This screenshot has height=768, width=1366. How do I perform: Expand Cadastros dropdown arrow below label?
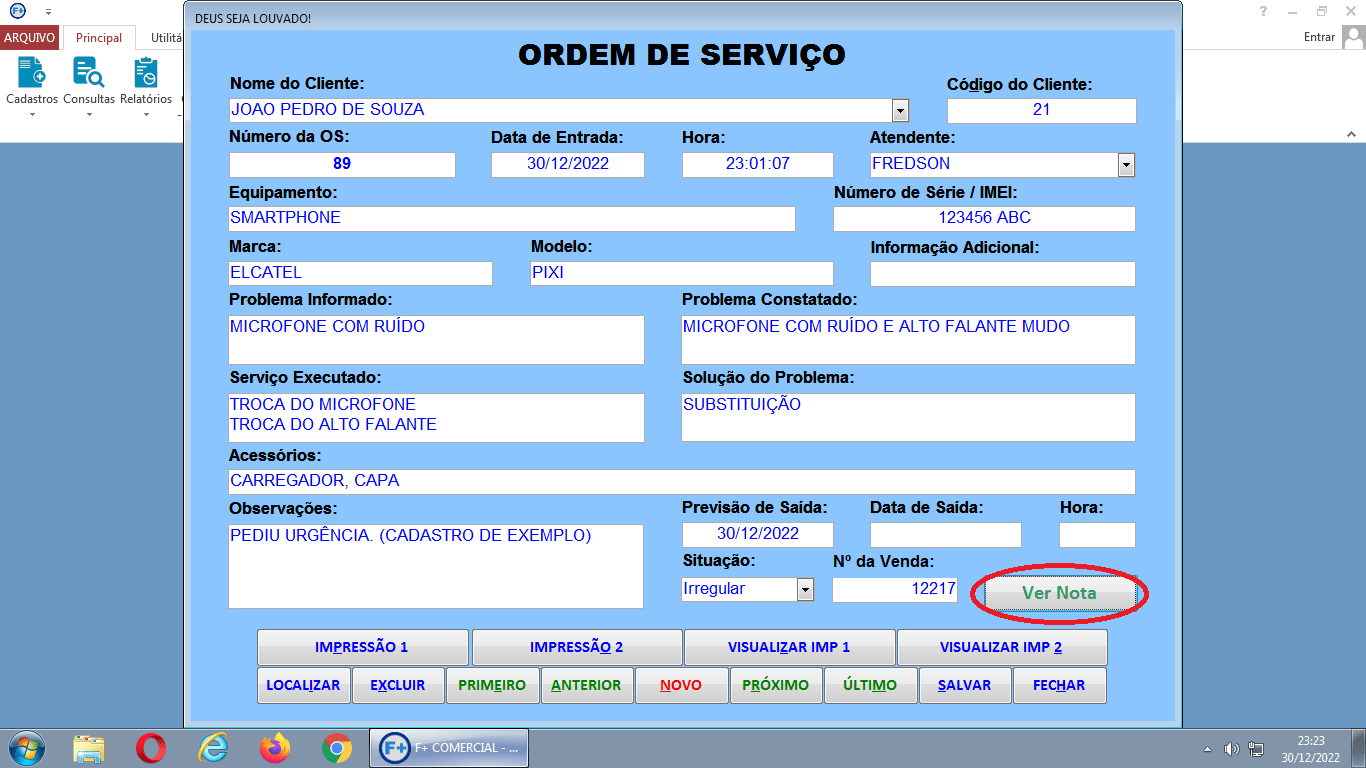coord(32,114)
